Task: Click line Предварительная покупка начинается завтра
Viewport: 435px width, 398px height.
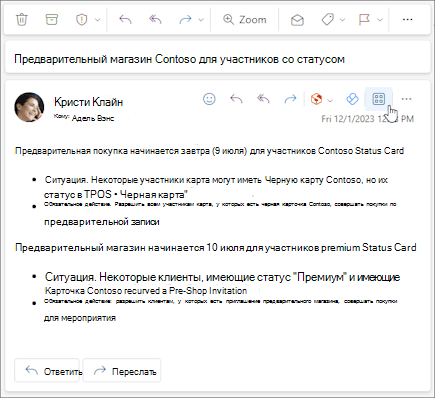Action: pos(209,151)
